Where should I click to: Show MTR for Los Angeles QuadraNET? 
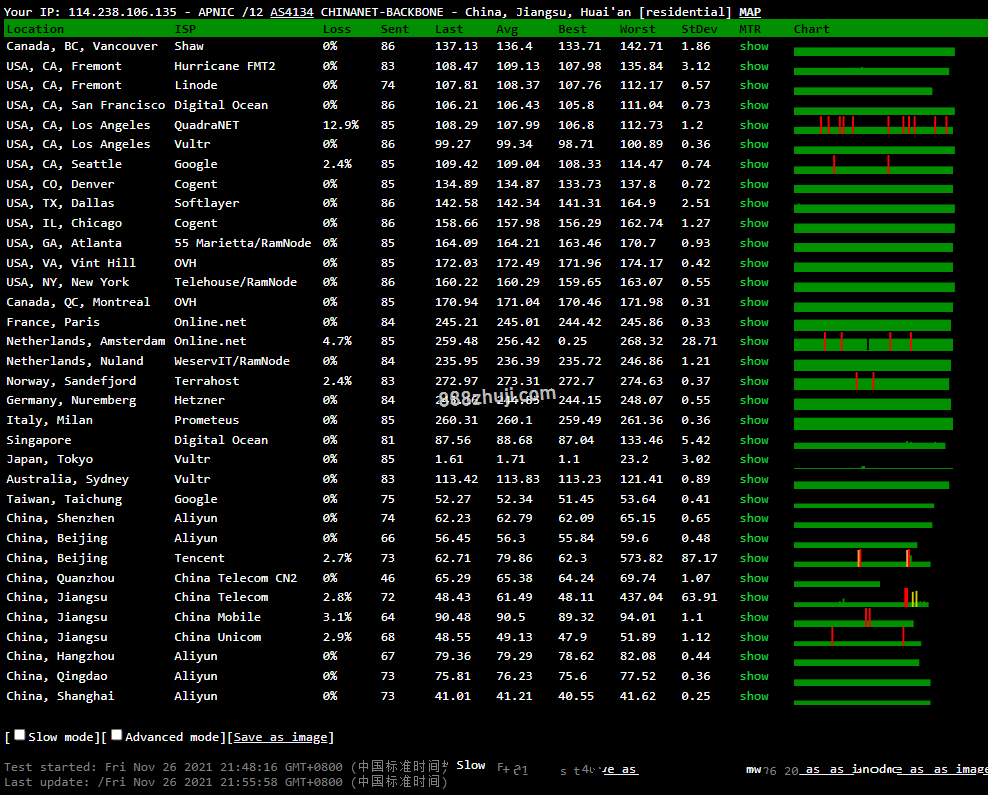[x=754, y=125]
